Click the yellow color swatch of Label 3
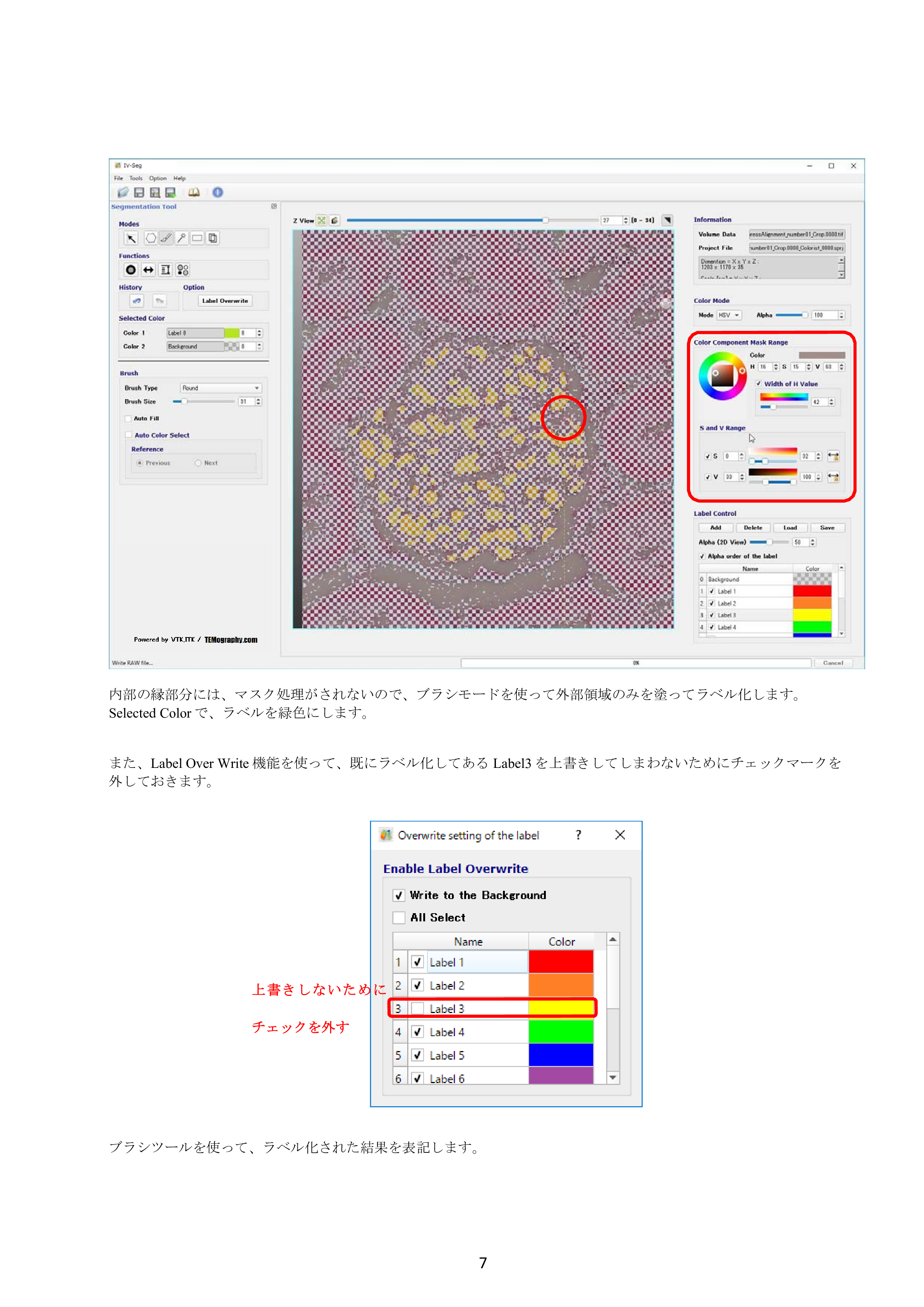 coord(561,1008)
